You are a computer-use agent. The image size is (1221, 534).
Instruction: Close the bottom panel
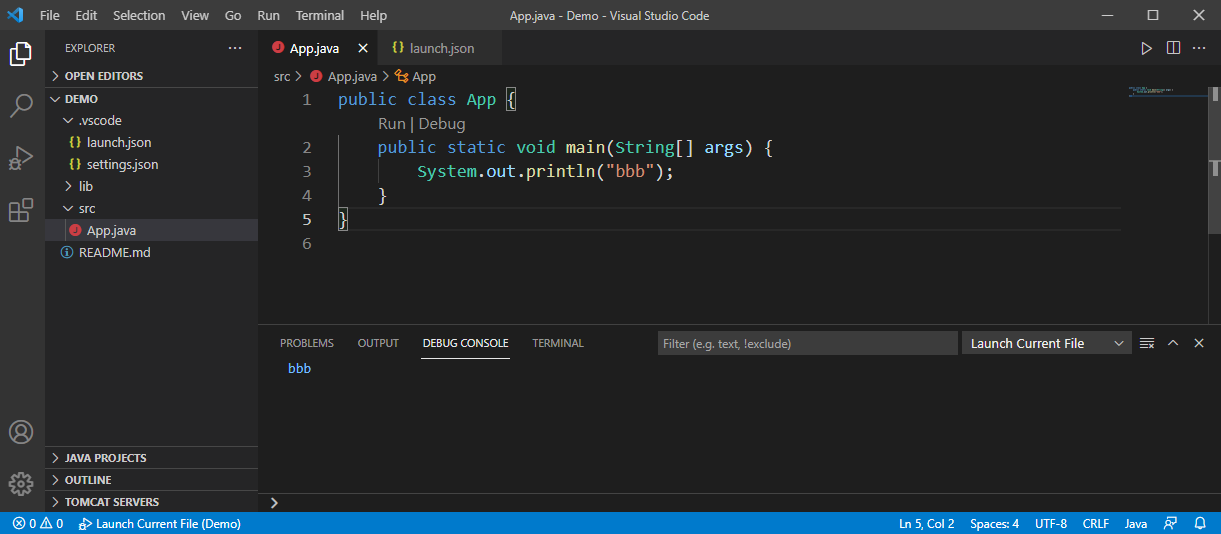tap(1199, 343)
